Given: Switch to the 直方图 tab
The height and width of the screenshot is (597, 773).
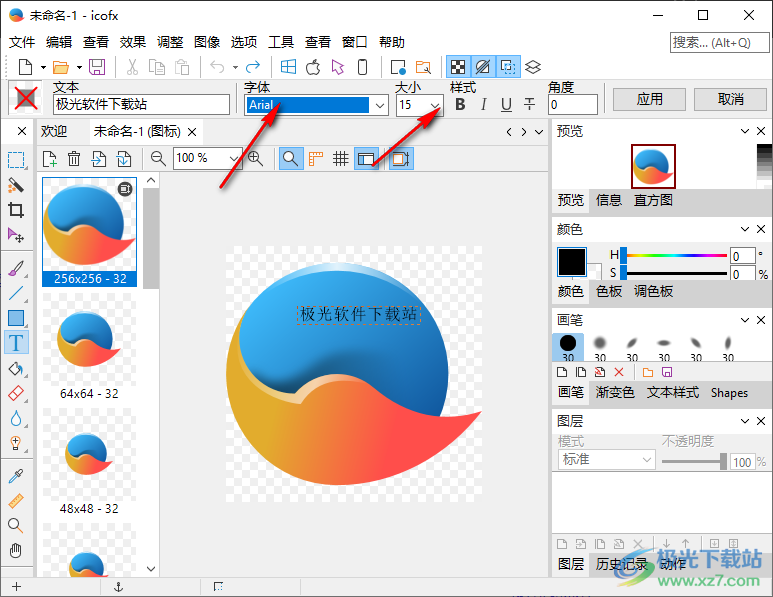Looking at the screenshot, I should (653, 200).
